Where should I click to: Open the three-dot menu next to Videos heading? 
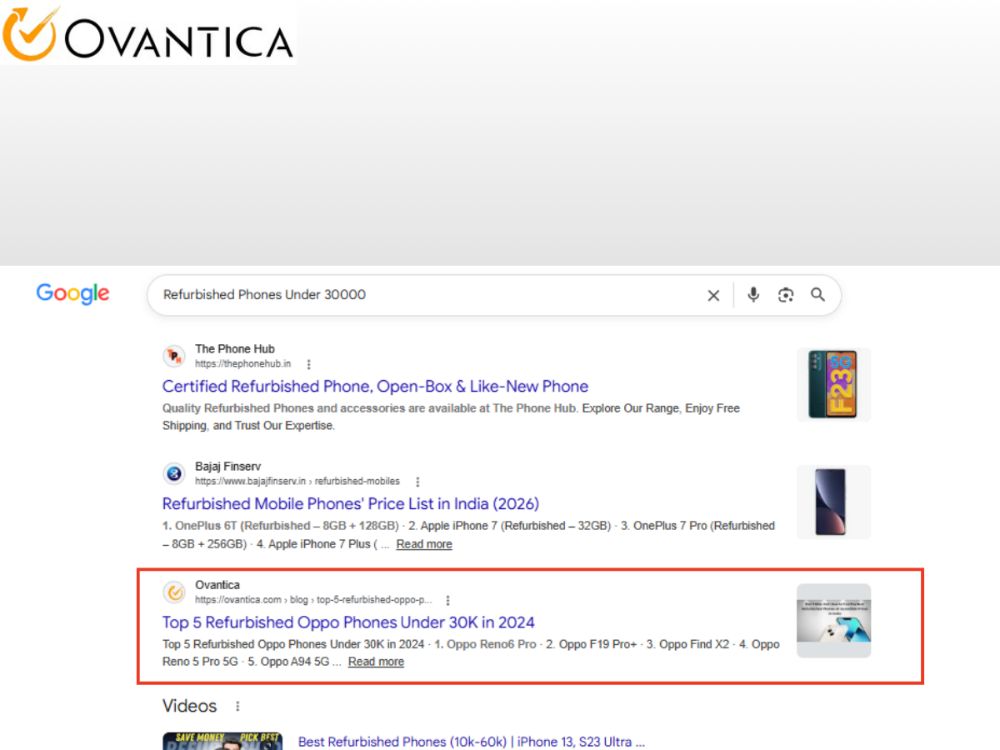click(237, 706)
